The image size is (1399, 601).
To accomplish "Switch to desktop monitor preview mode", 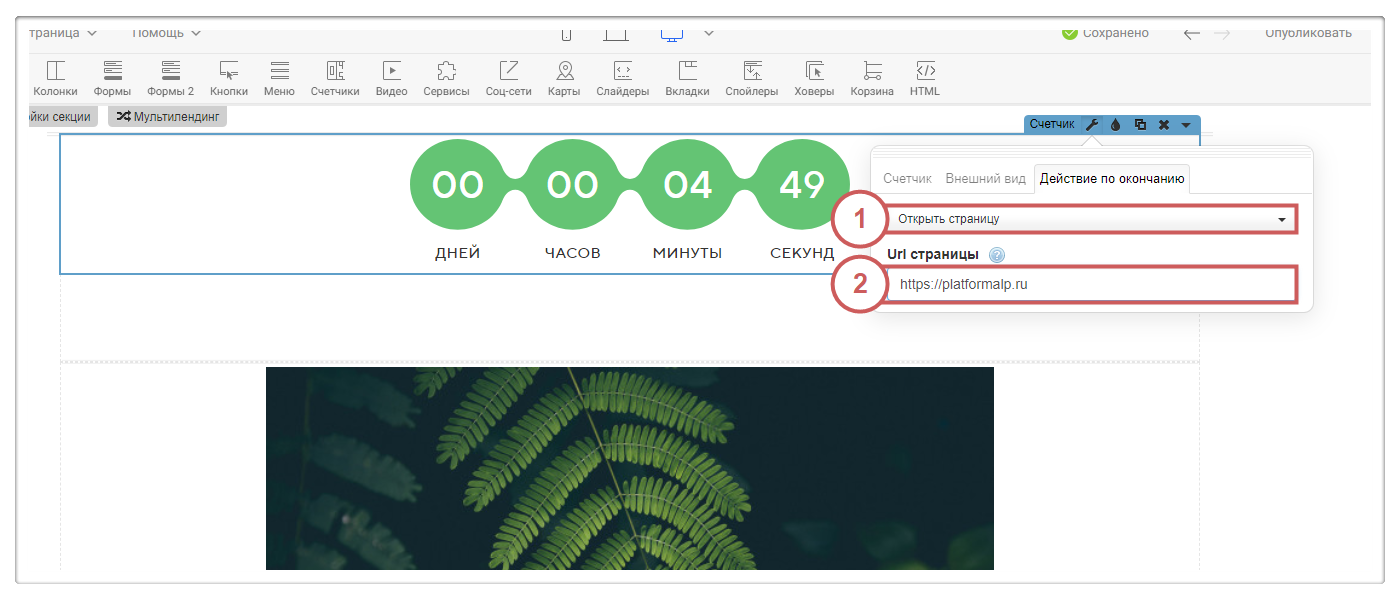I will click(x=672, y=33).
